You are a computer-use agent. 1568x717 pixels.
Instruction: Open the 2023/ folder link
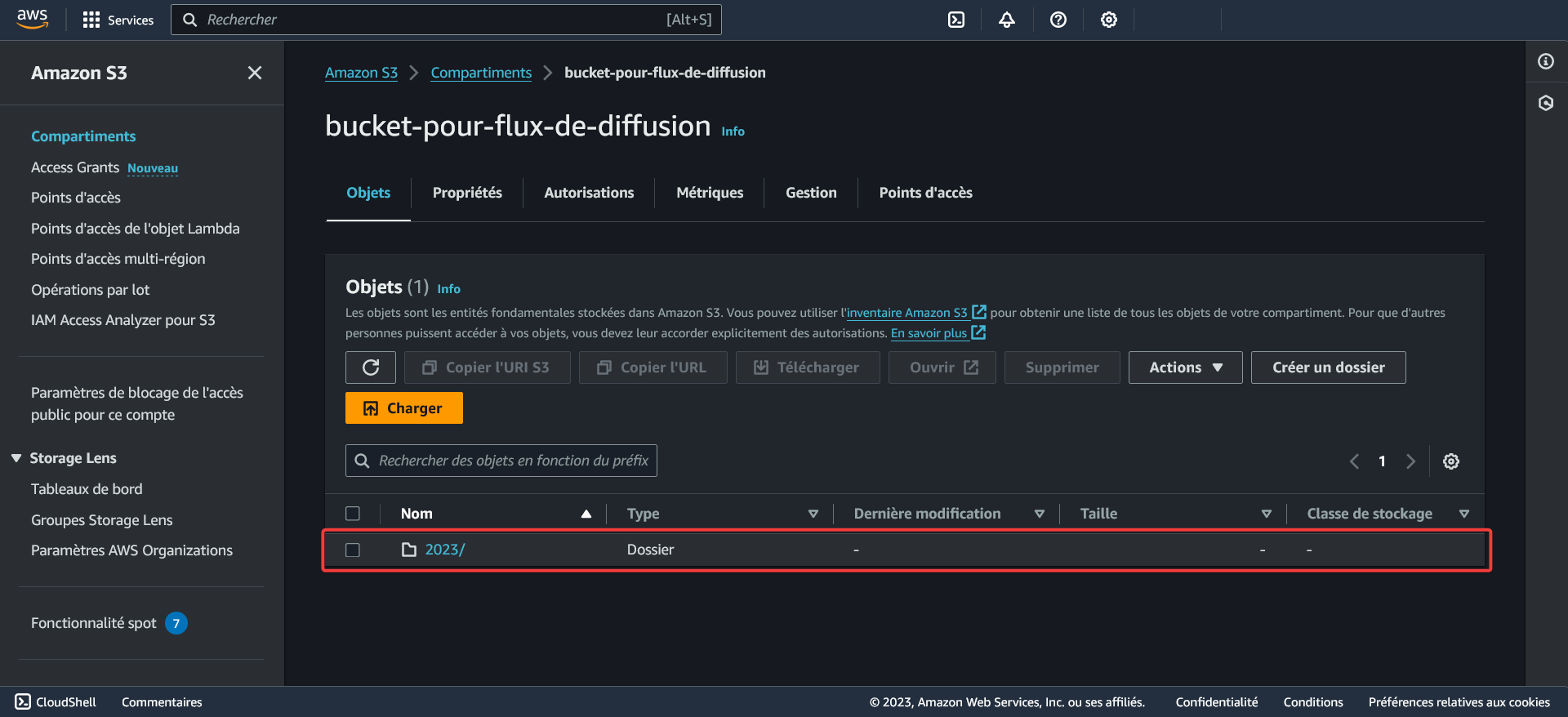pyautogui.click(x=445, y=550)
